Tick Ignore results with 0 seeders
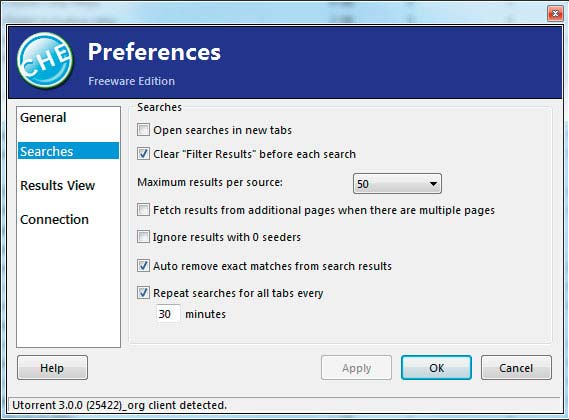 [x=143, y=237]
